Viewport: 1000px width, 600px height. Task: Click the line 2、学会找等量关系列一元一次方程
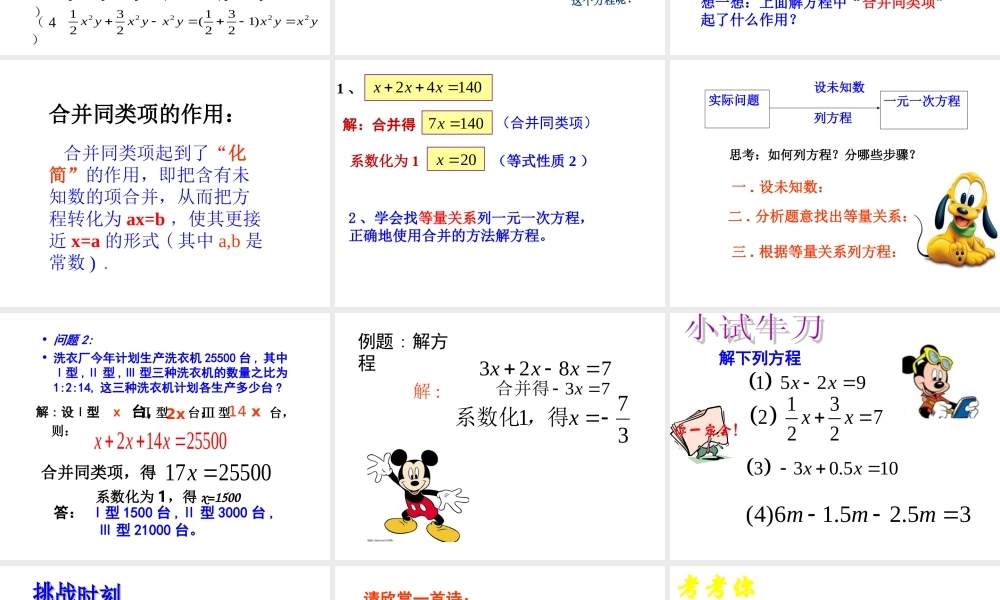tap(467, 218)
